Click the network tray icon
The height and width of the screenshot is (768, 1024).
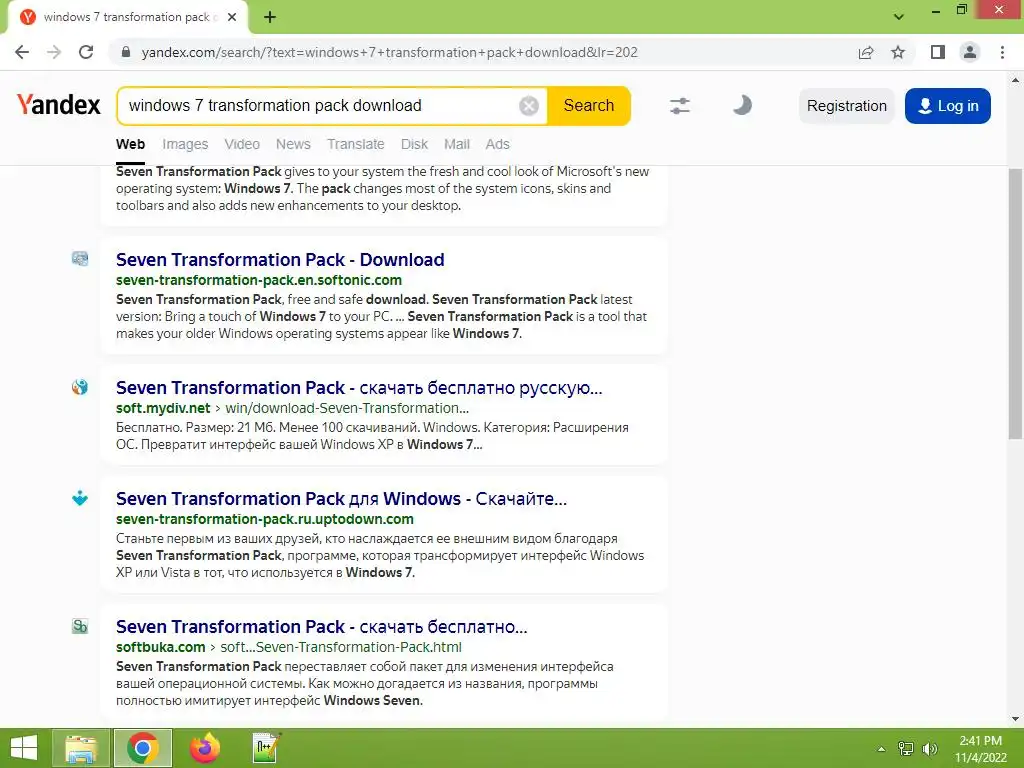[906, 749]
